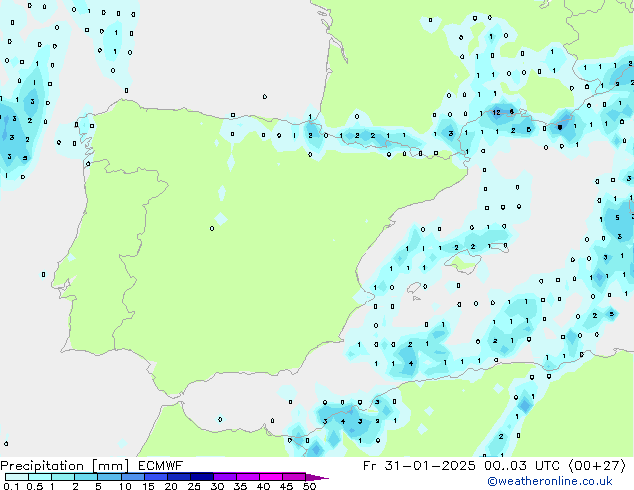Click the 'ECMWF' model label

161,466
